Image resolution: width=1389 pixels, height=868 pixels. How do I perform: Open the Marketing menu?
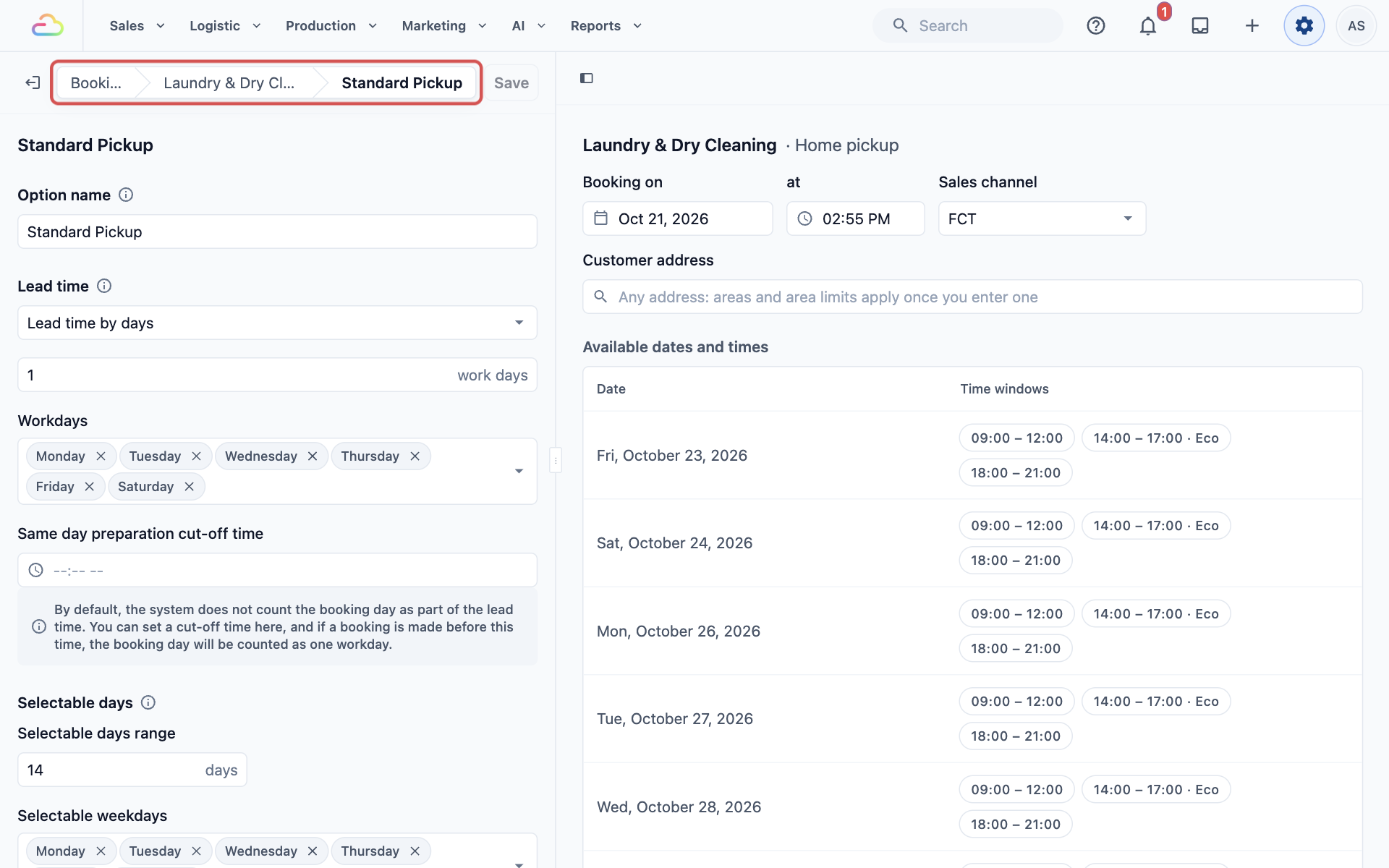(444, 25)
